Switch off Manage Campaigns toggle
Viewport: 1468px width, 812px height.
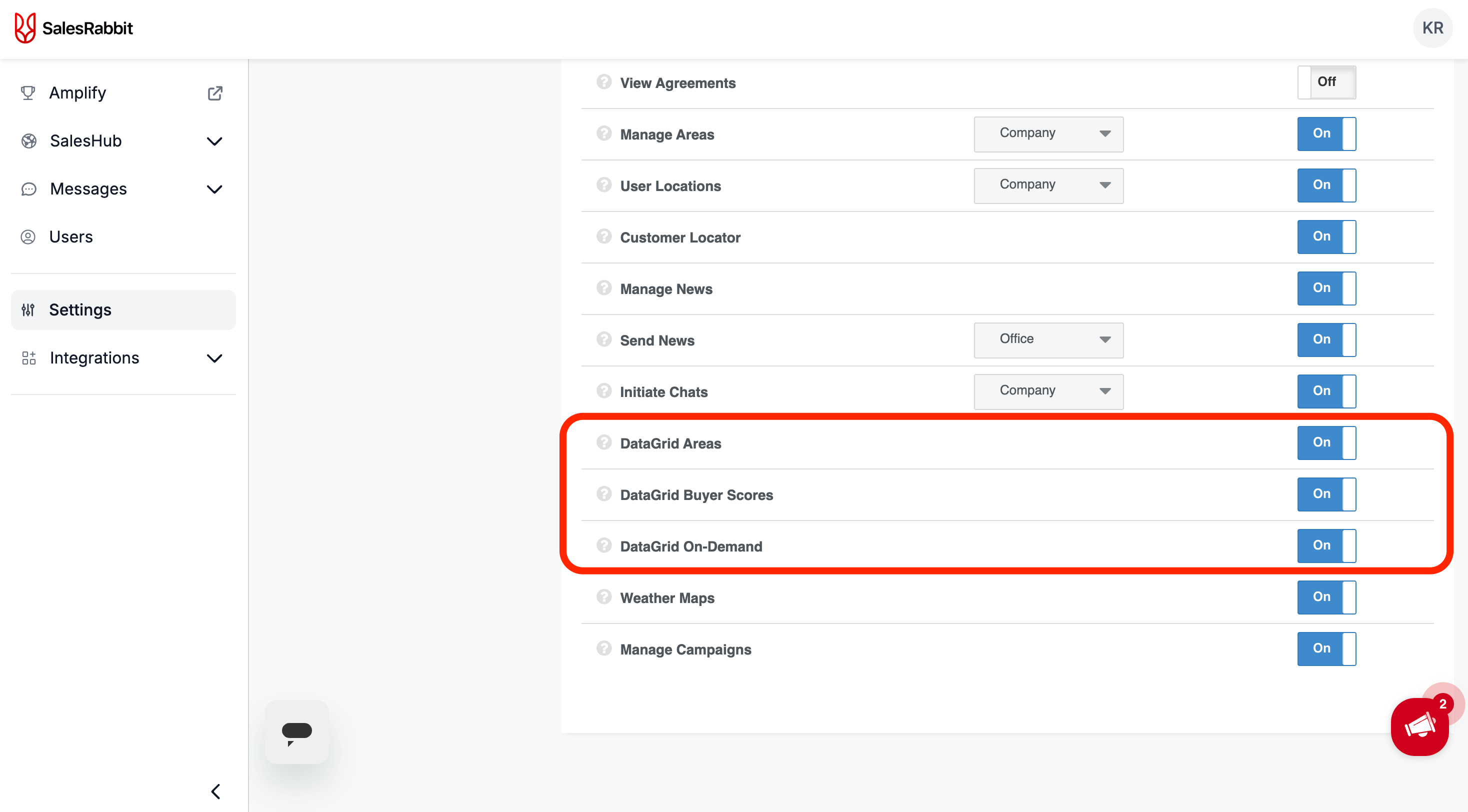pos(1326,648)
